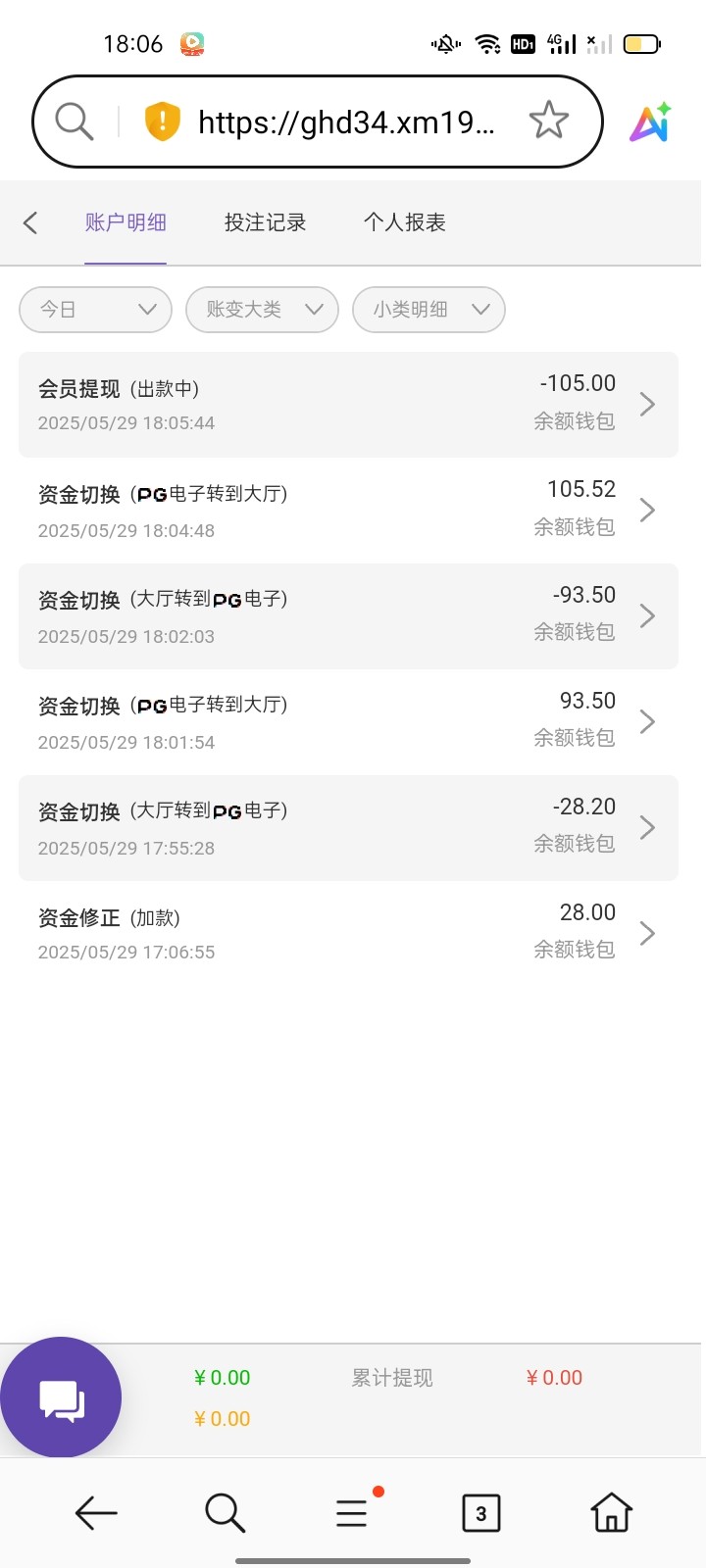Switch to the 个人报表 tab
The height and width of the screenshot is (1568, 706).
[404, 222]
